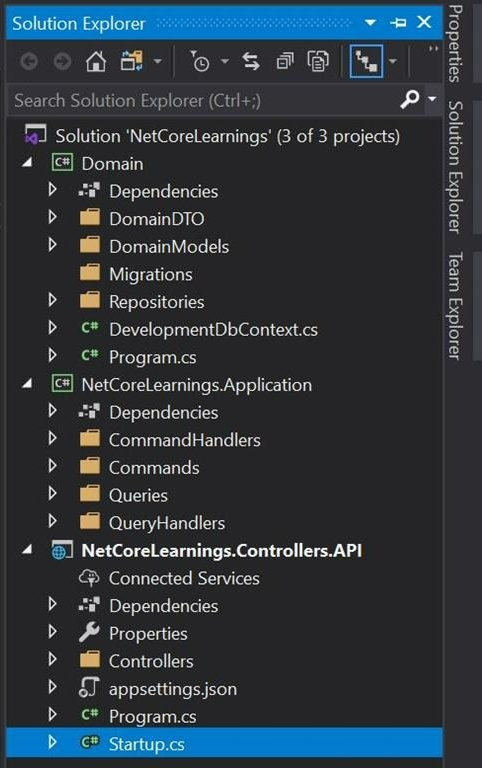Screen dimensions: 482x768
Task: Click the Home icon in toolbar
Action: point(96,61)
